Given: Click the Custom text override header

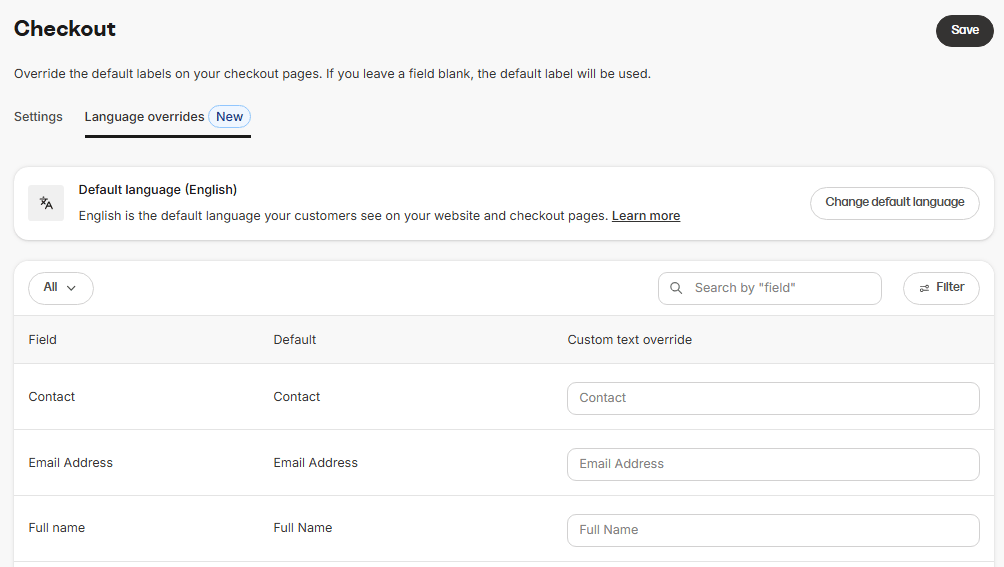Looking at the screenshot, I should 629,340.
